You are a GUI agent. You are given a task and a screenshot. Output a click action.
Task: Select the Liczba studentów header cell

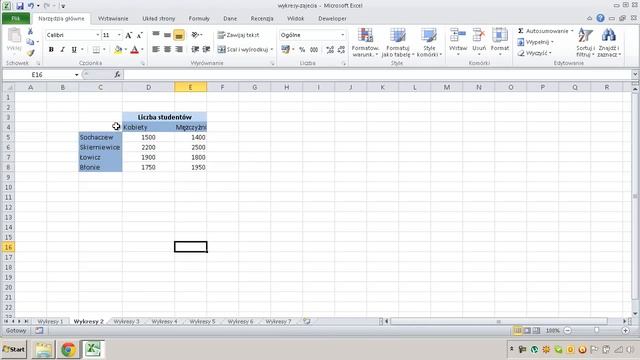(x=164, y=117)
